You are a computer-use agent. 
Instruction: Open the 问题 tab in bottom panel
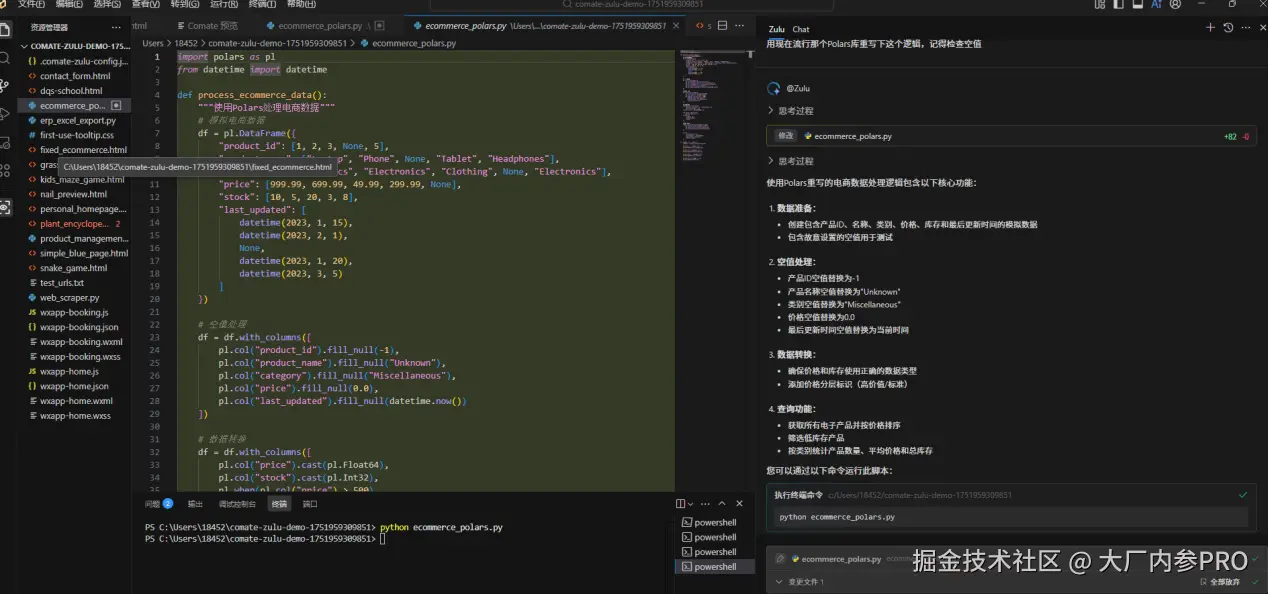click(159, 504)
